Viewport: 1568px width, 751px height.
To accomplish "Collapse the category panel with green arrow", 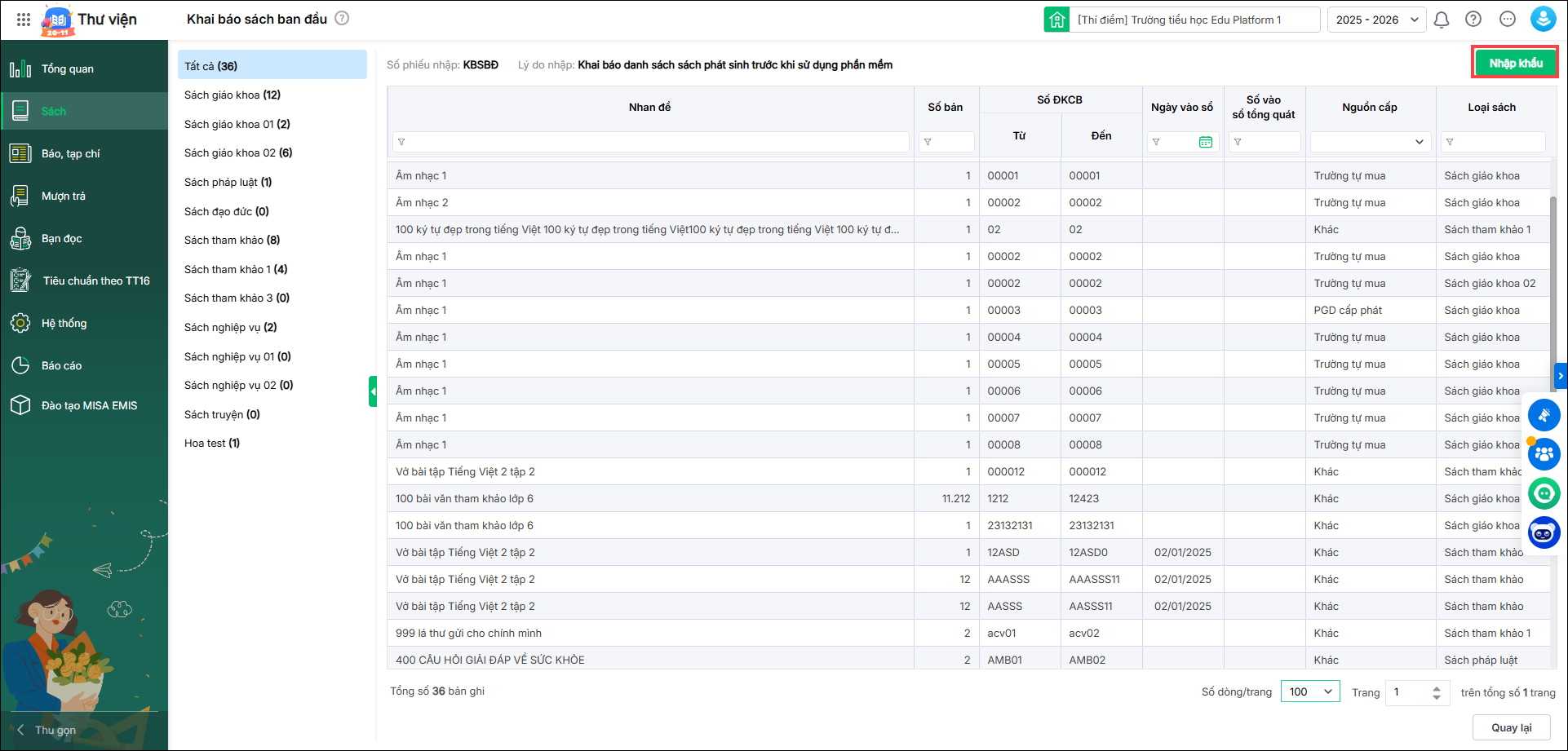I will tap(373, 391).
